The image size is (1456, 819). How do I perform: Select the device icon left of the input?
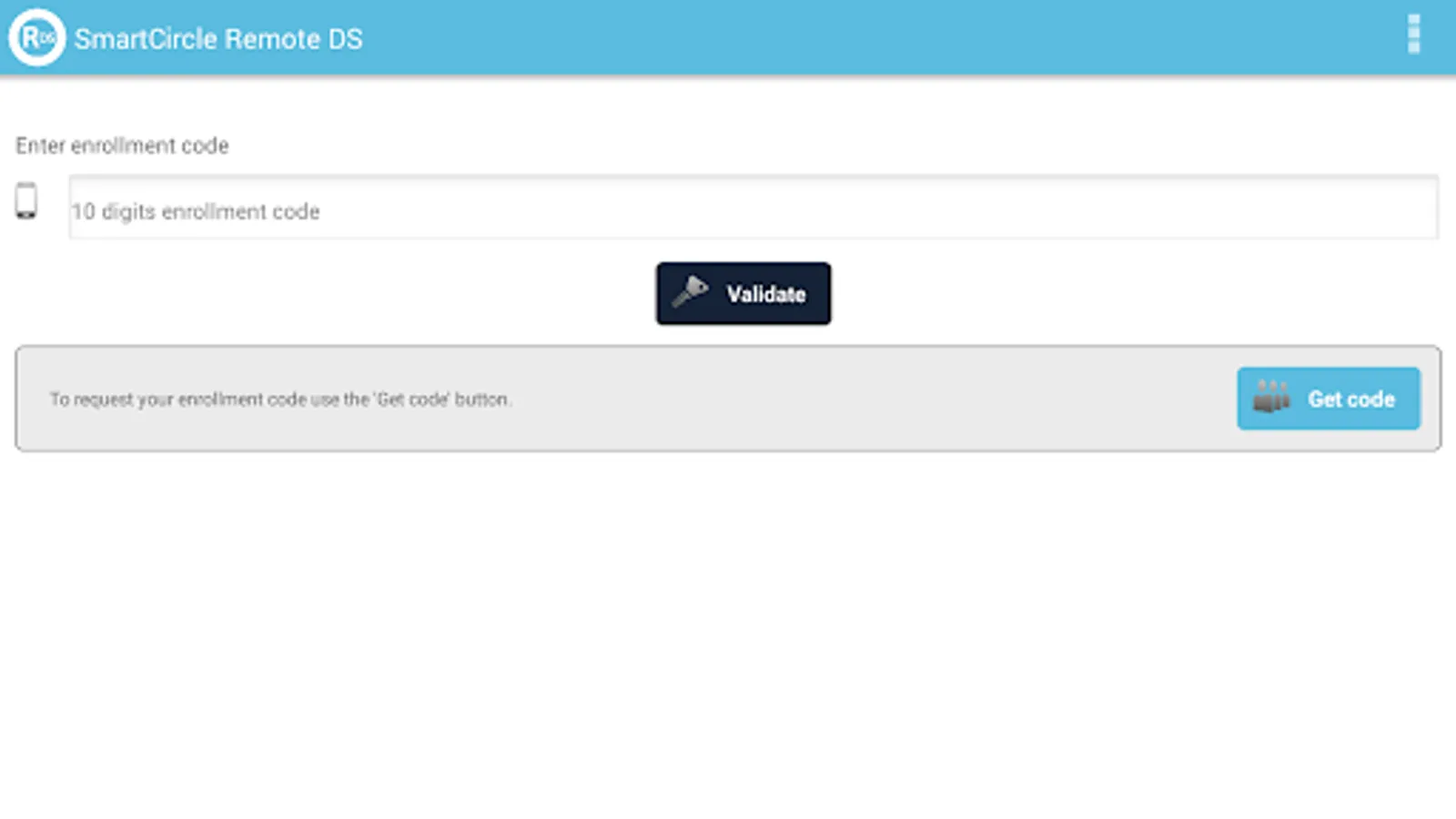coord(26,202)
